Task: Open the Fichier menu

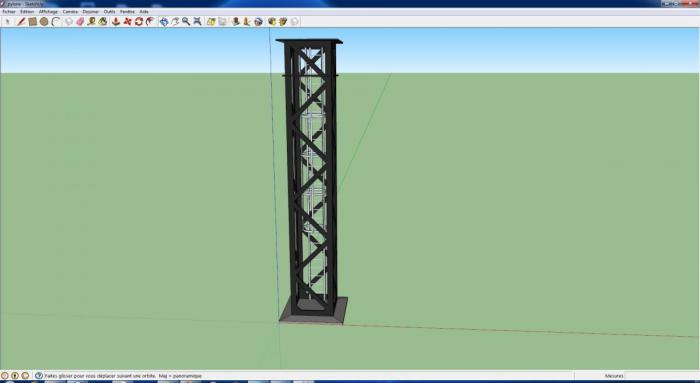Action: click(x=9, y=12)
